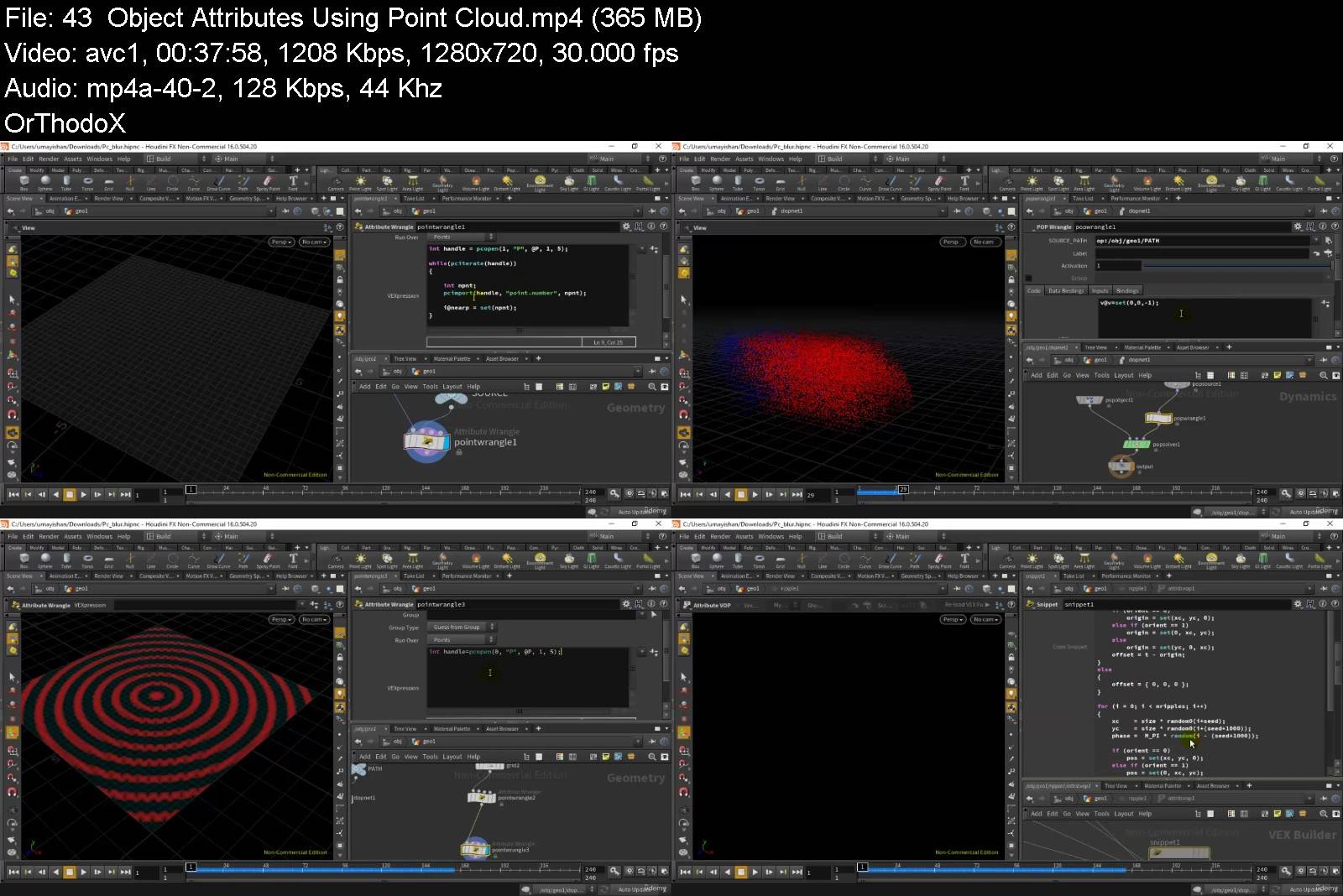This screenshot has width=1343, height=896.
Task: Open Windows menu in bottom-right frame
Action: pyautogui.click(x=771, y=536)
